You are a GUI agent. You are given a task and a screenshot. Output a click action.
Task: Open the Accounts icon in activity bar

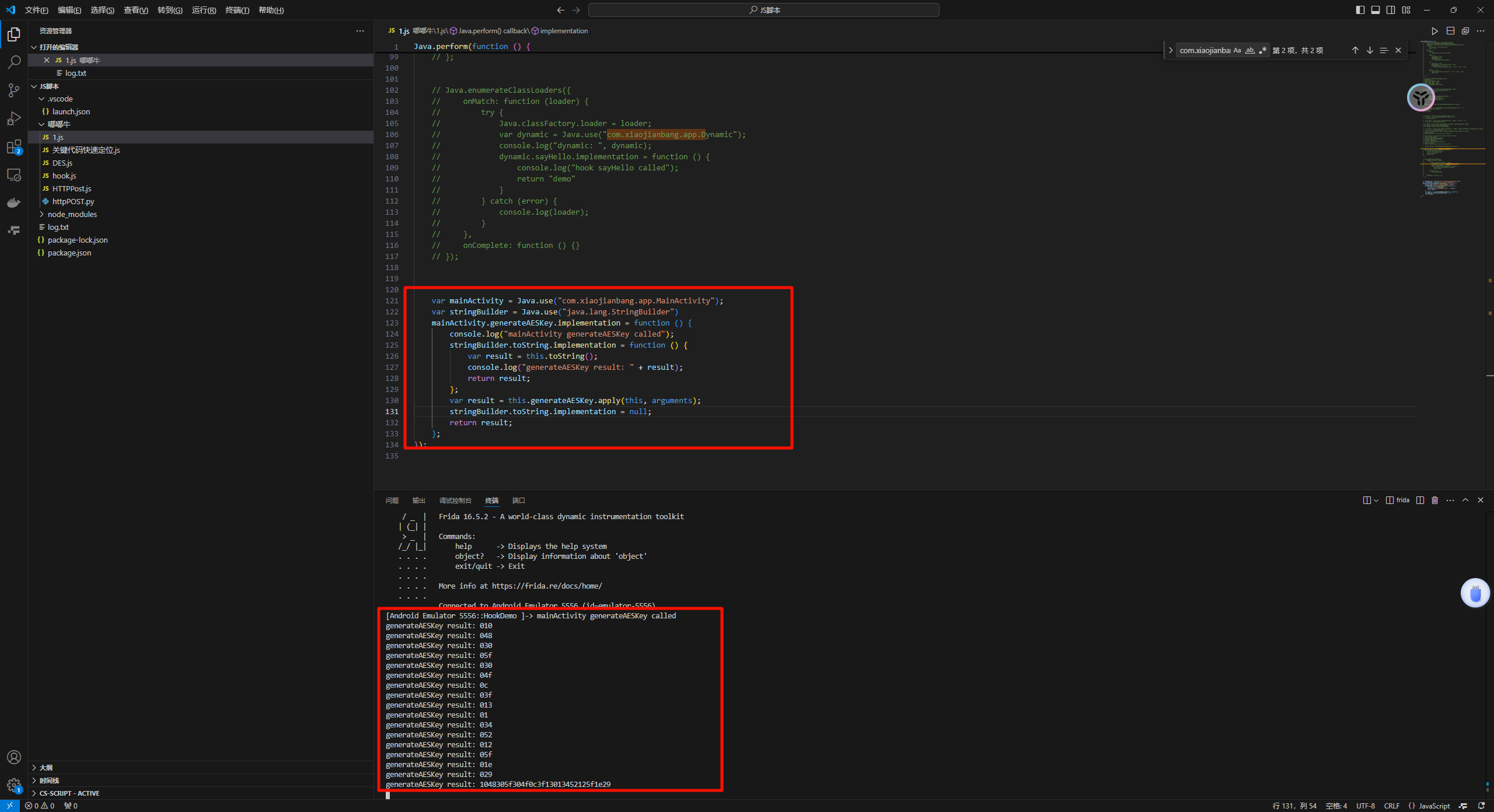point(14,757)
